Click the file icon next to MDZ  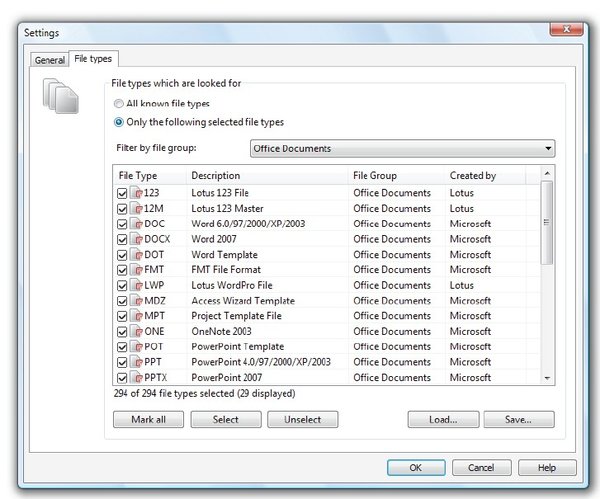[136, 301]
